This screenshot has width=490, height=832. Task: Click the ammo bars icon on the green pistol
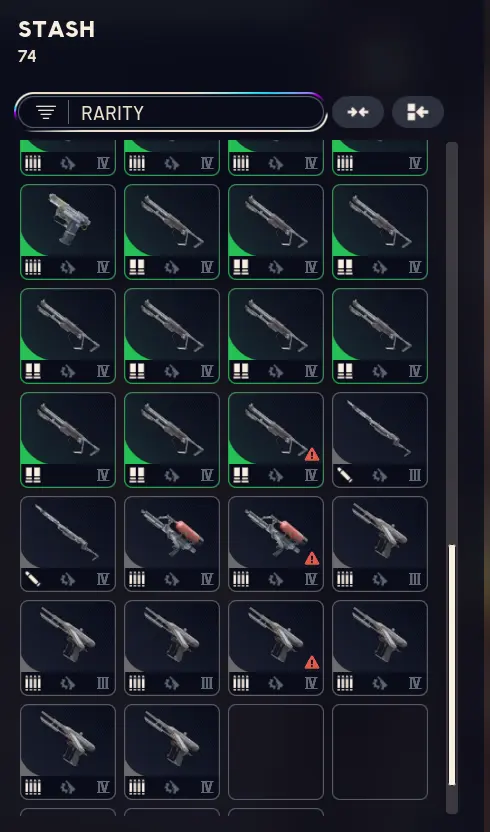pos(33,267)
